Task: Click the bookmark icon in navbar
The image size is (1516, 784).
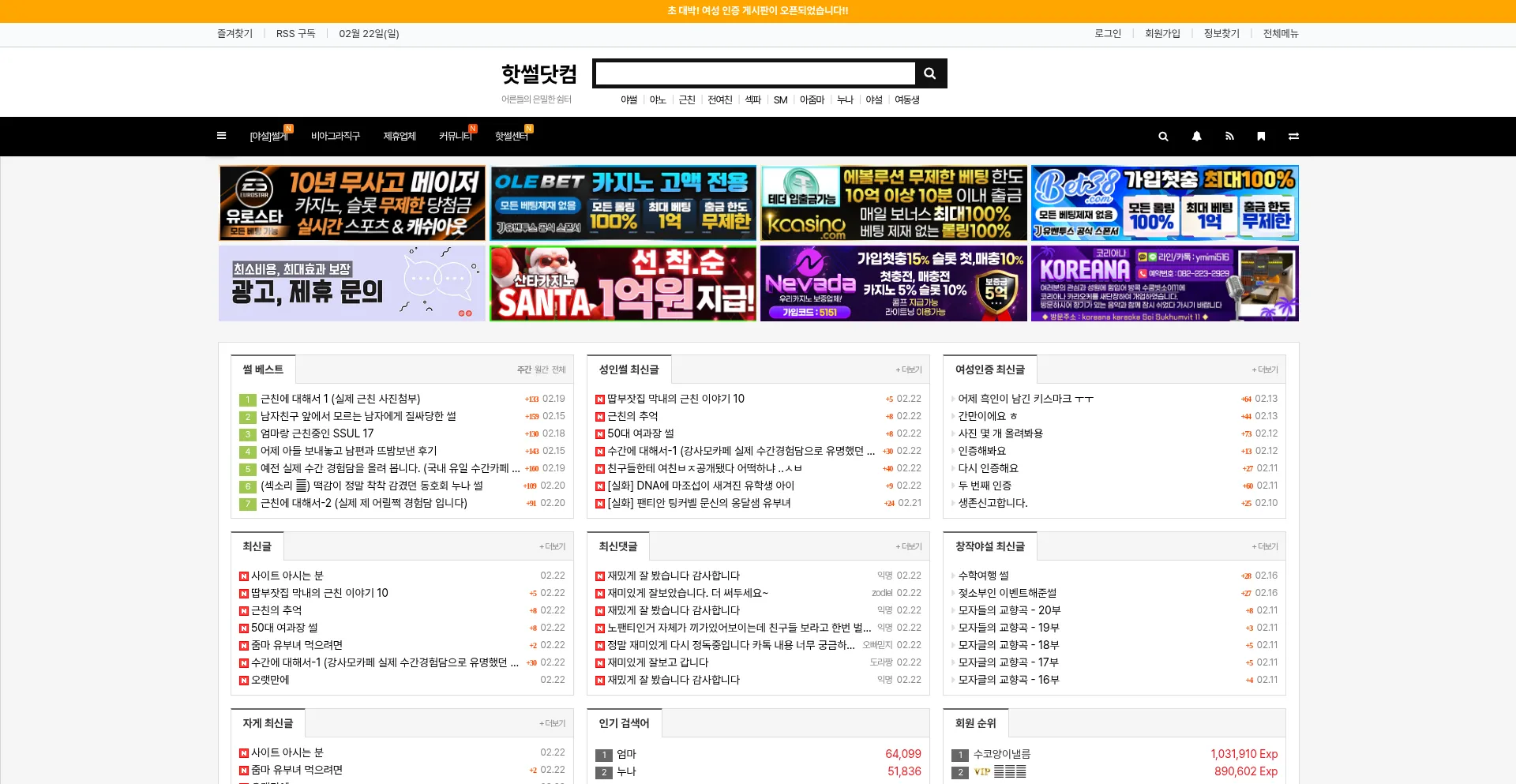Action: (x=1261, y=137)
